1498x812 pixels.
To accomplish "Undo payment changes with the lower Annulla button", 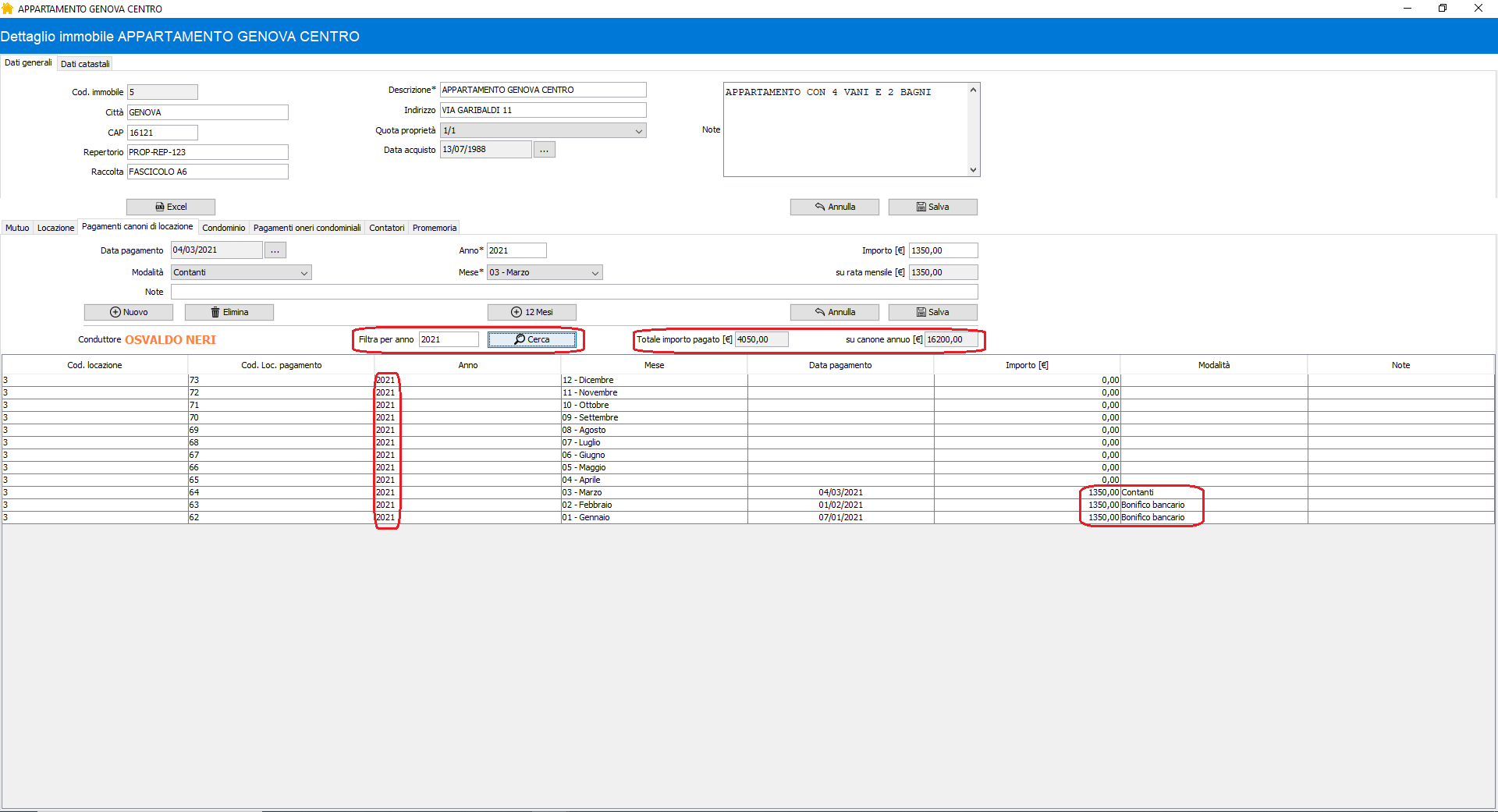I will pyautogui.click(x=834, y=312).
